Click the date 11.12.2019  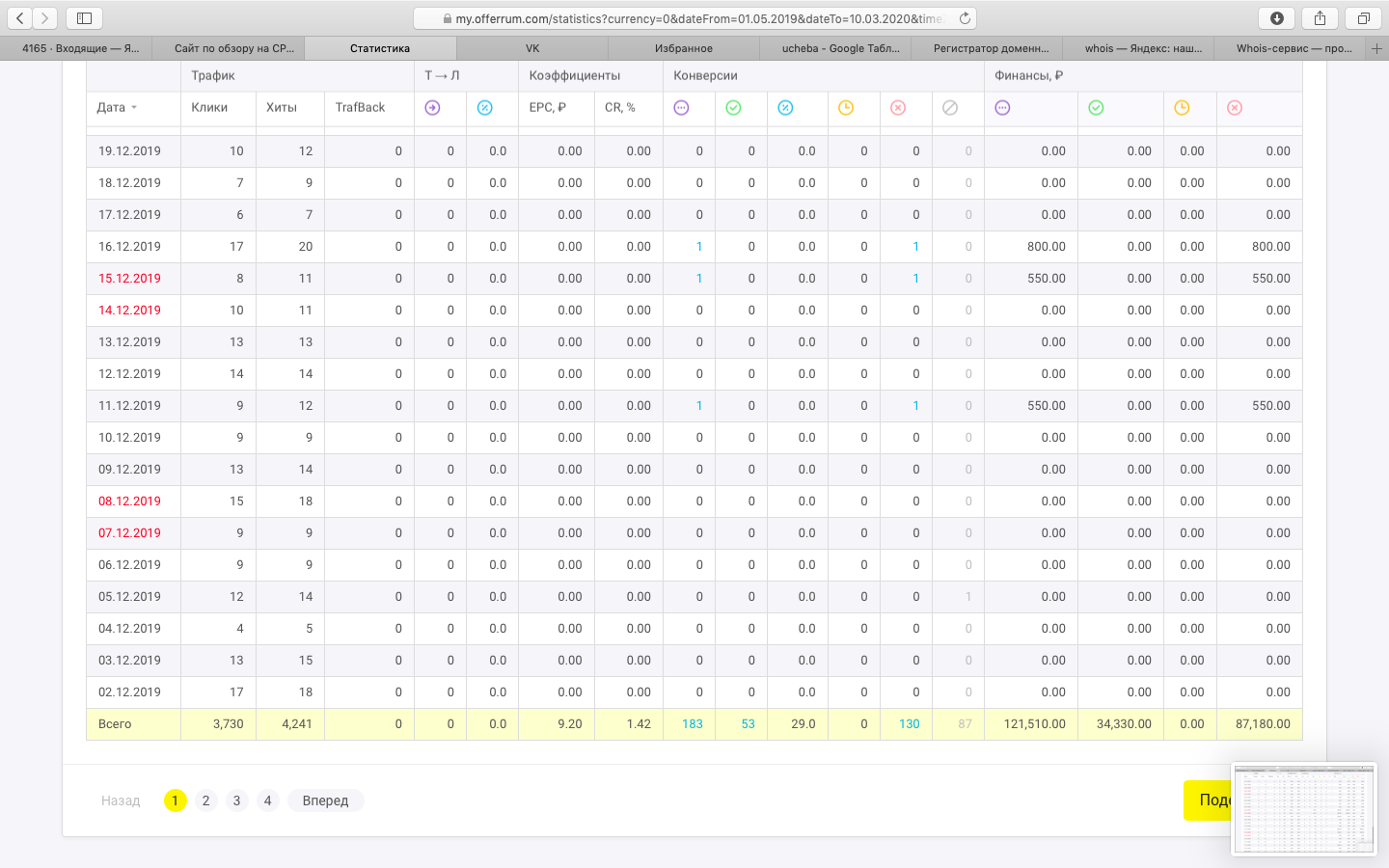129,406
